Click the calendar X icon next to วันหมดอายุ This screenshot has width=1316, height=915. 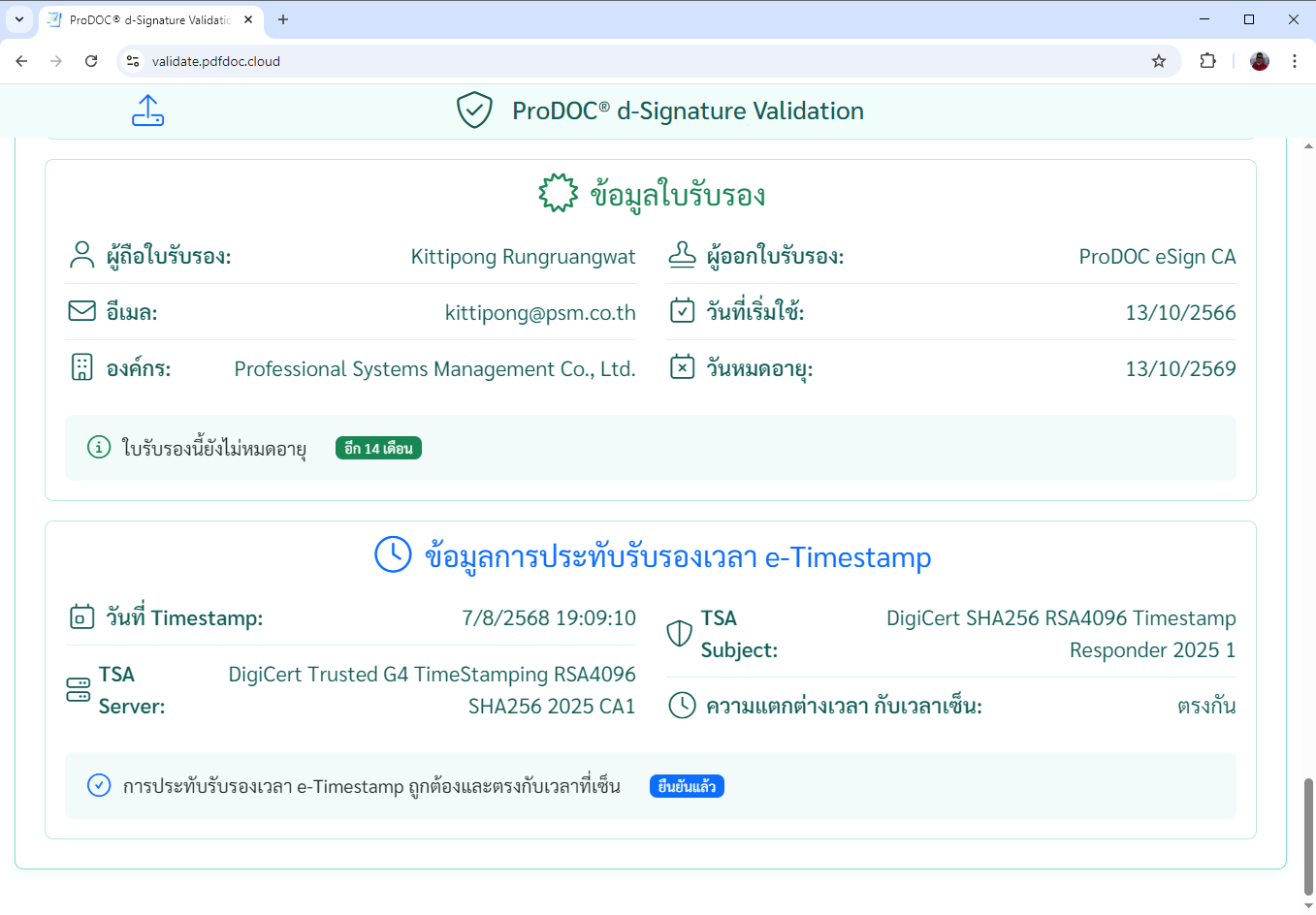pyautogui.click(x=683, y=367)
